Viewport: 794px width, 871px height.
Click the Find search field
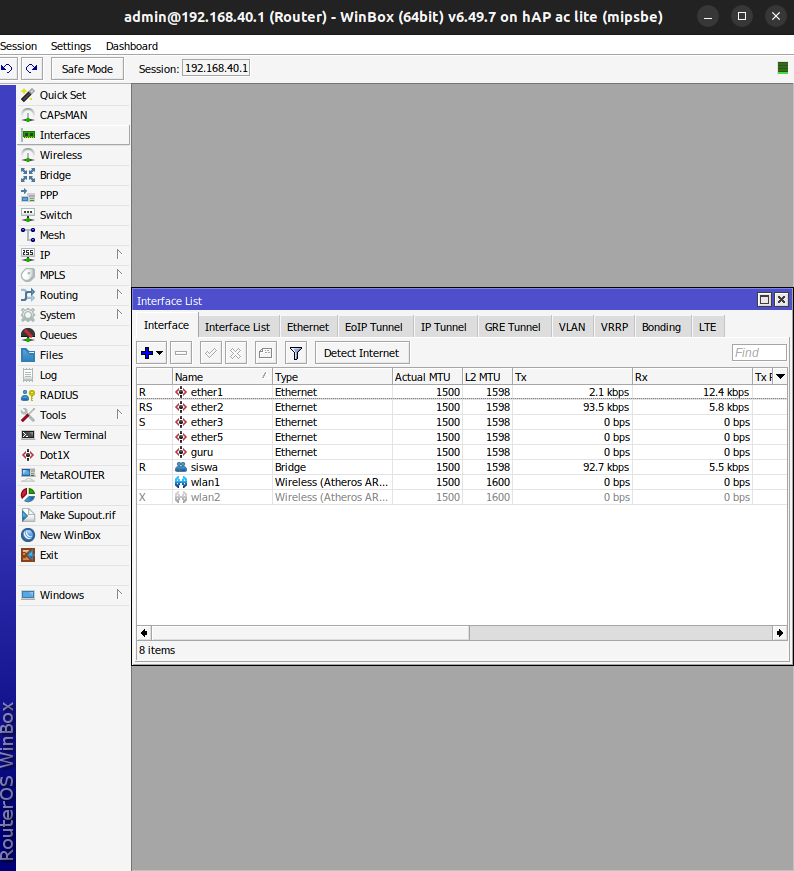759,353
